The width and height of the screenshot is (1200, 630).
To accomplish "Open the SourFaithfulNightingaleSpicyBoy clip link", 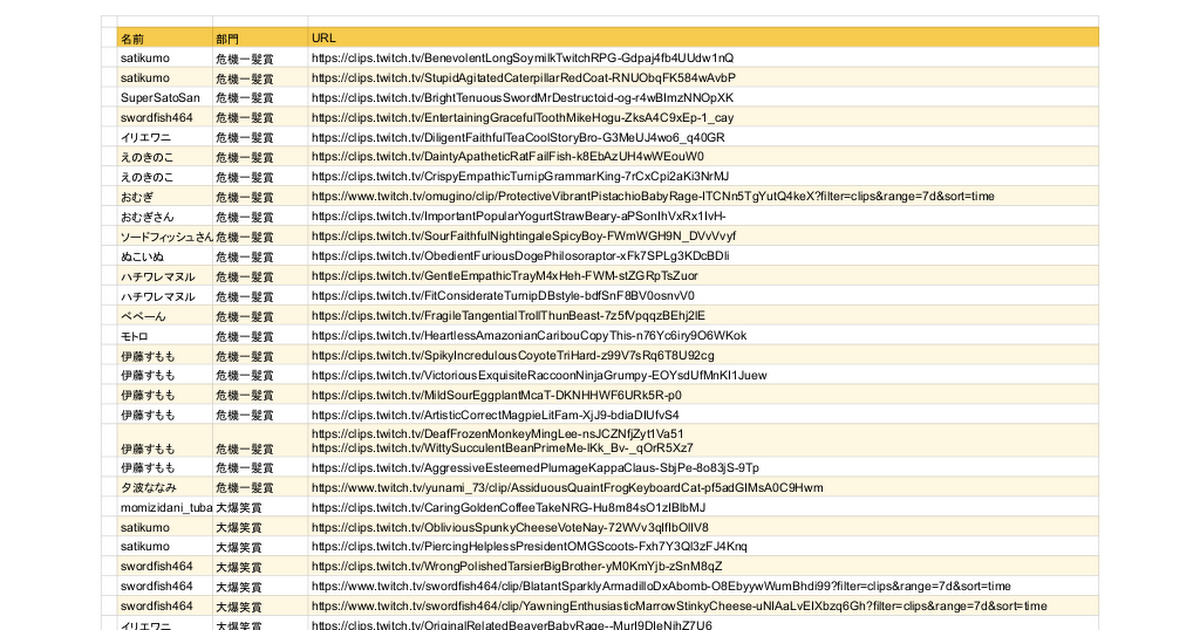I will pyautogui.click(x=523, y=237).
